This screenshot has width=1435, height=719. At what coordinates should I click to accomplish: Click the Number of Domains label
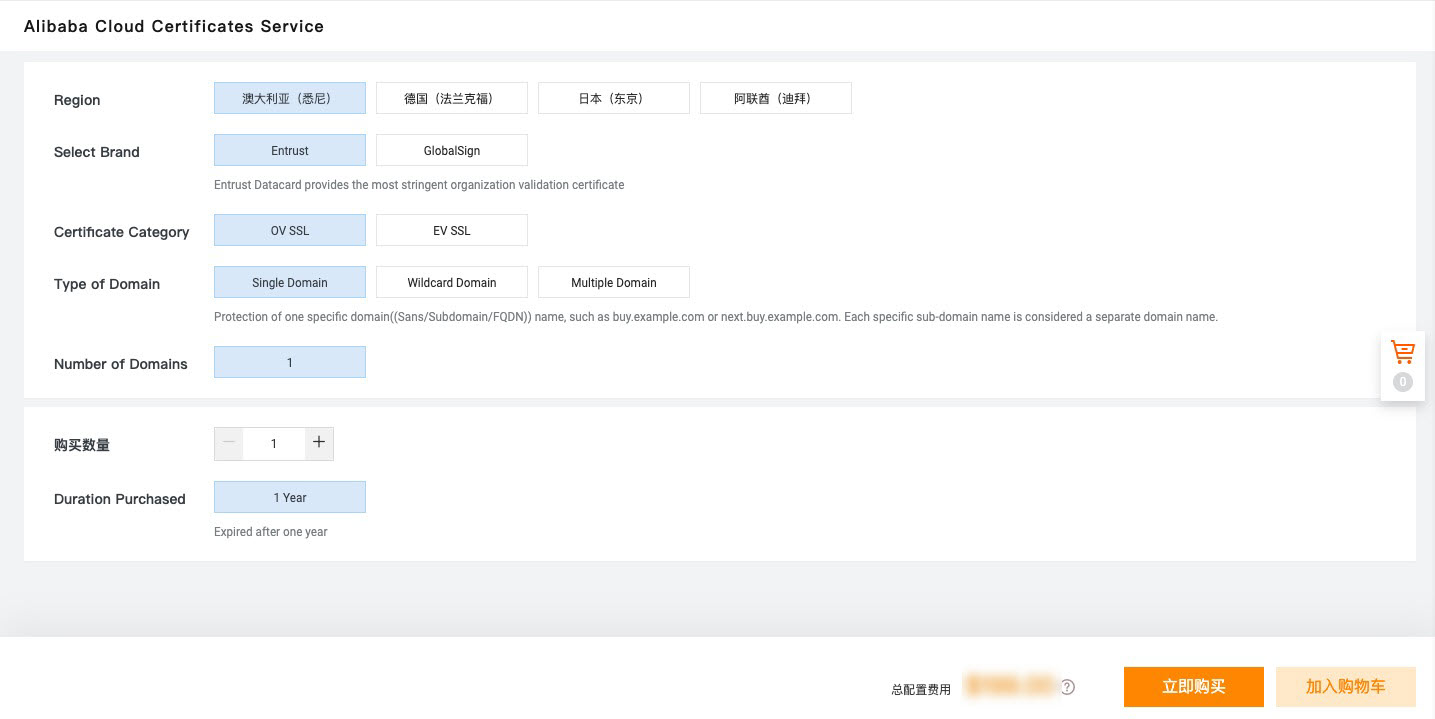coord(121,364)
